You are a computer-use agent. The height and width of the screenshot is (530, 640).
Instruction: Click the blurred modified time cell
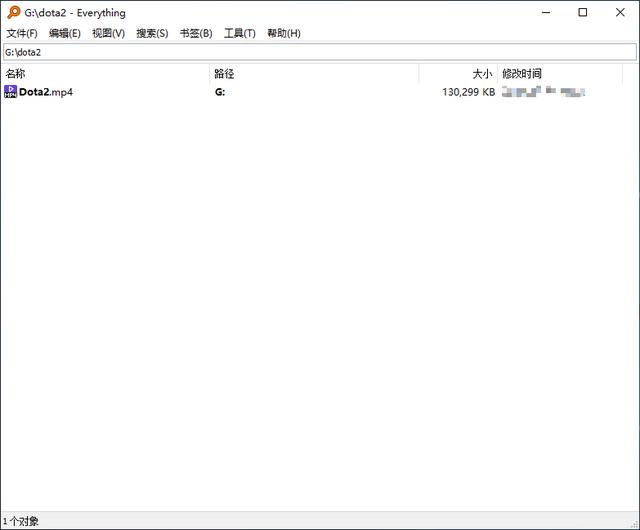543,91
